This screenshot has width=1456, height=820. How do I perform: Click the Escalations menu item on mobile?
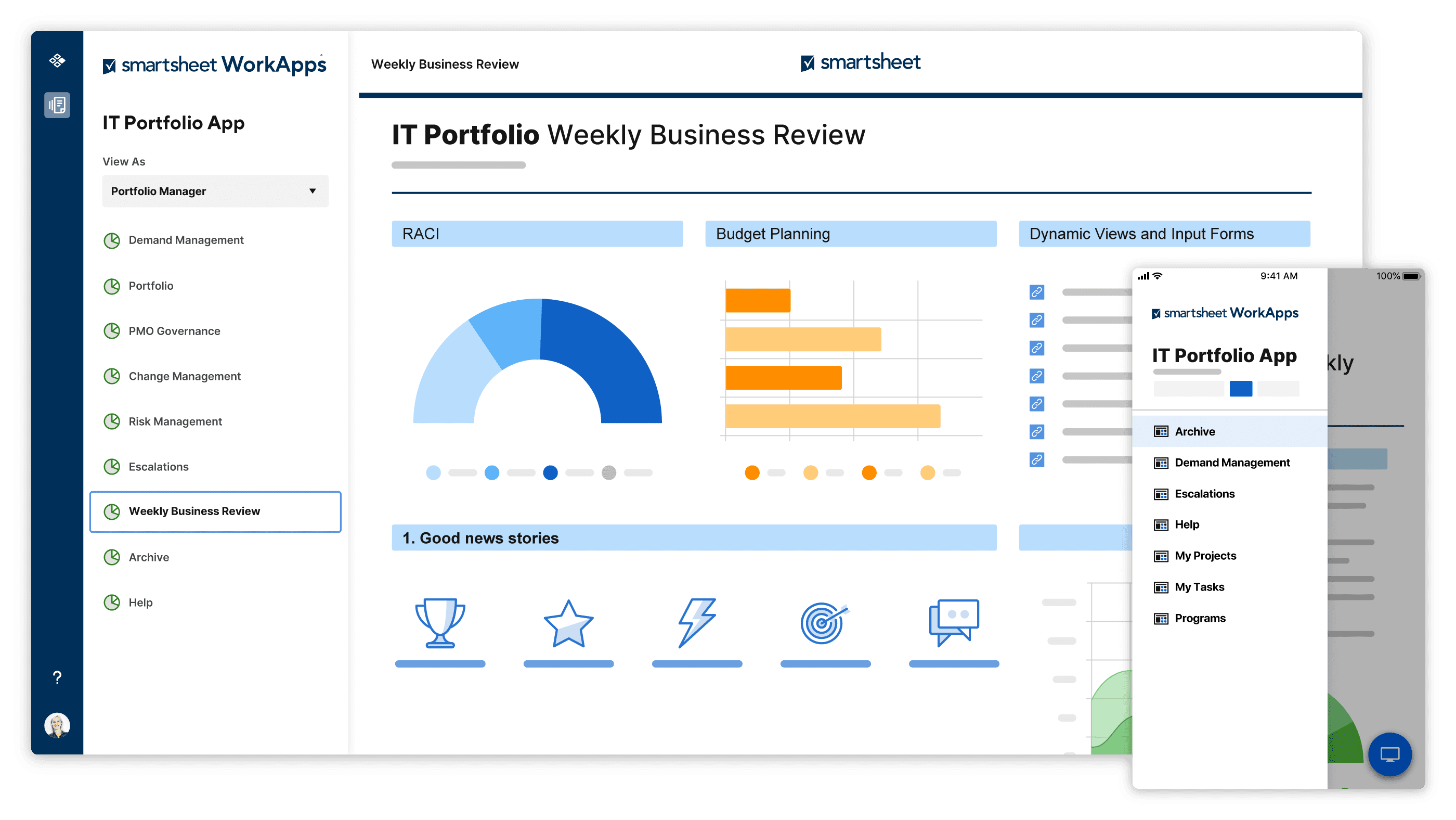(x=1204, y=494)
